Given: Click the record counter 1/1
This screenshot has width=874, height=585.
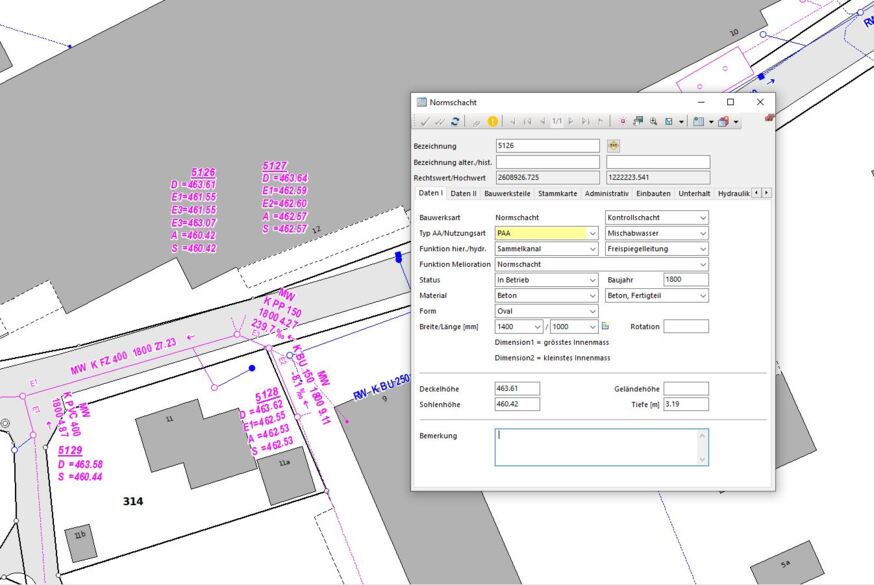Looking at the screenshot, I should click(557, 121).
